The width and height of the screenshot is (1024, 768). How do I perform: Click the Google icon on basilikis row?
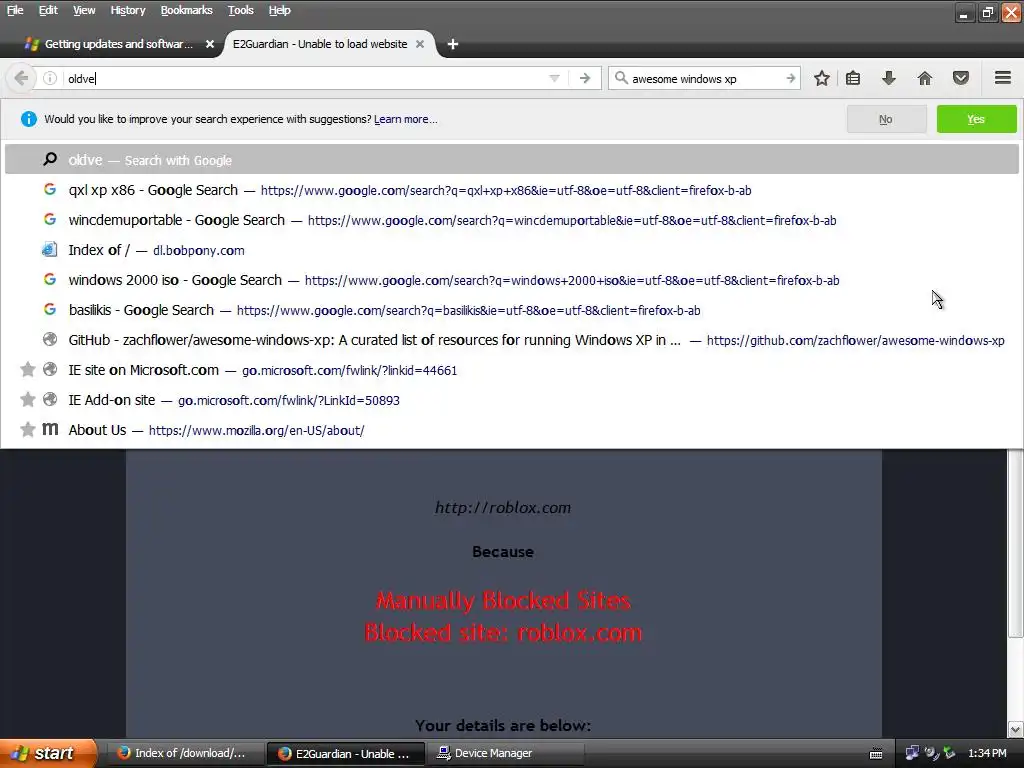click(x=50, y=309)
